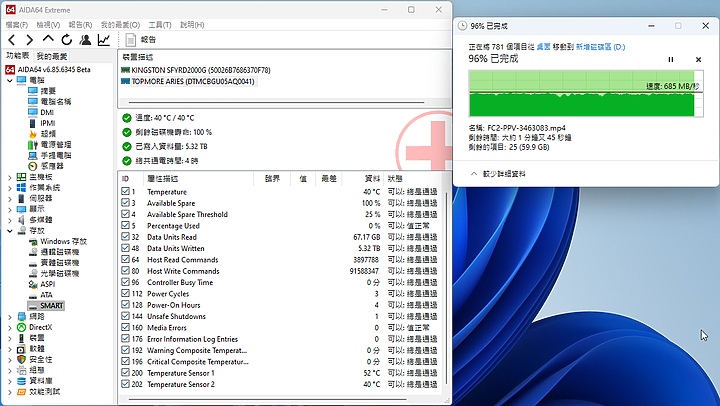Open the 新增磁碟區 (D:) destination link
Screen dimensions: 720x406
[x=600, y=47]
